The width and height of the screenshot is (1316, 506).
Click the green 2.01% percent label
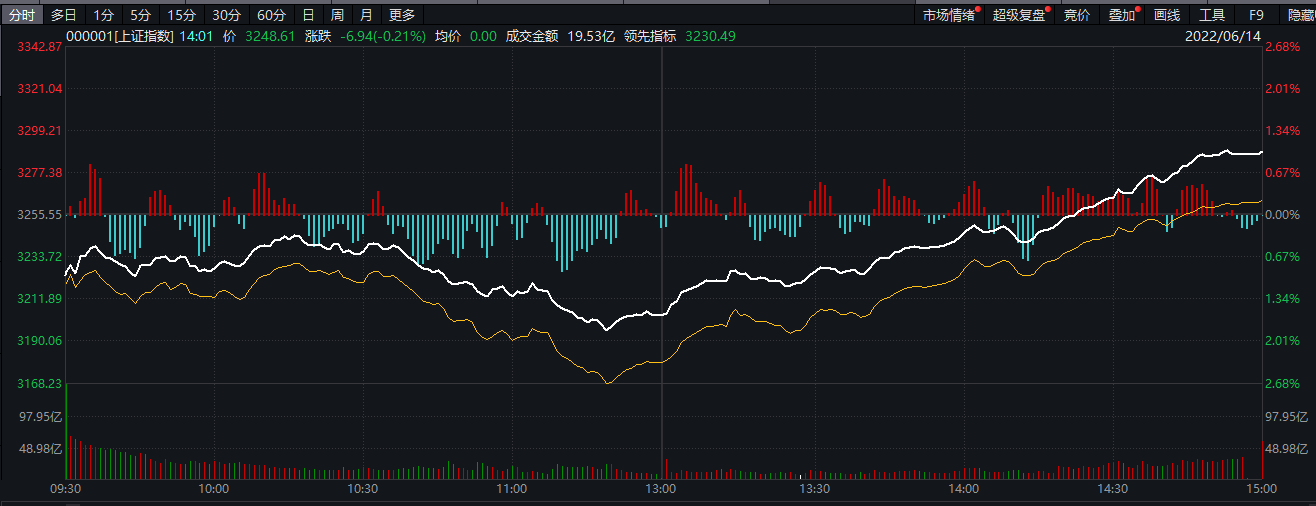(x=1282, y=341)
